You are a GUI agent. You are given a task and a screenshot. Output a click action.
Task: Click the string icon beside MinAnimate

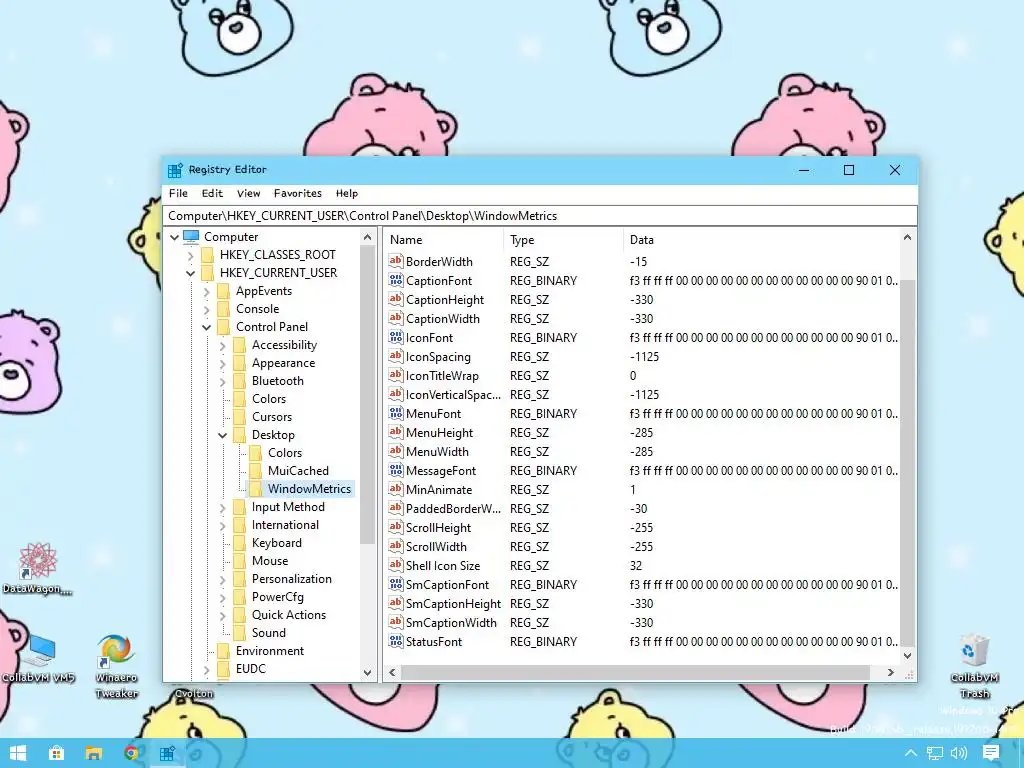point(396,489)
